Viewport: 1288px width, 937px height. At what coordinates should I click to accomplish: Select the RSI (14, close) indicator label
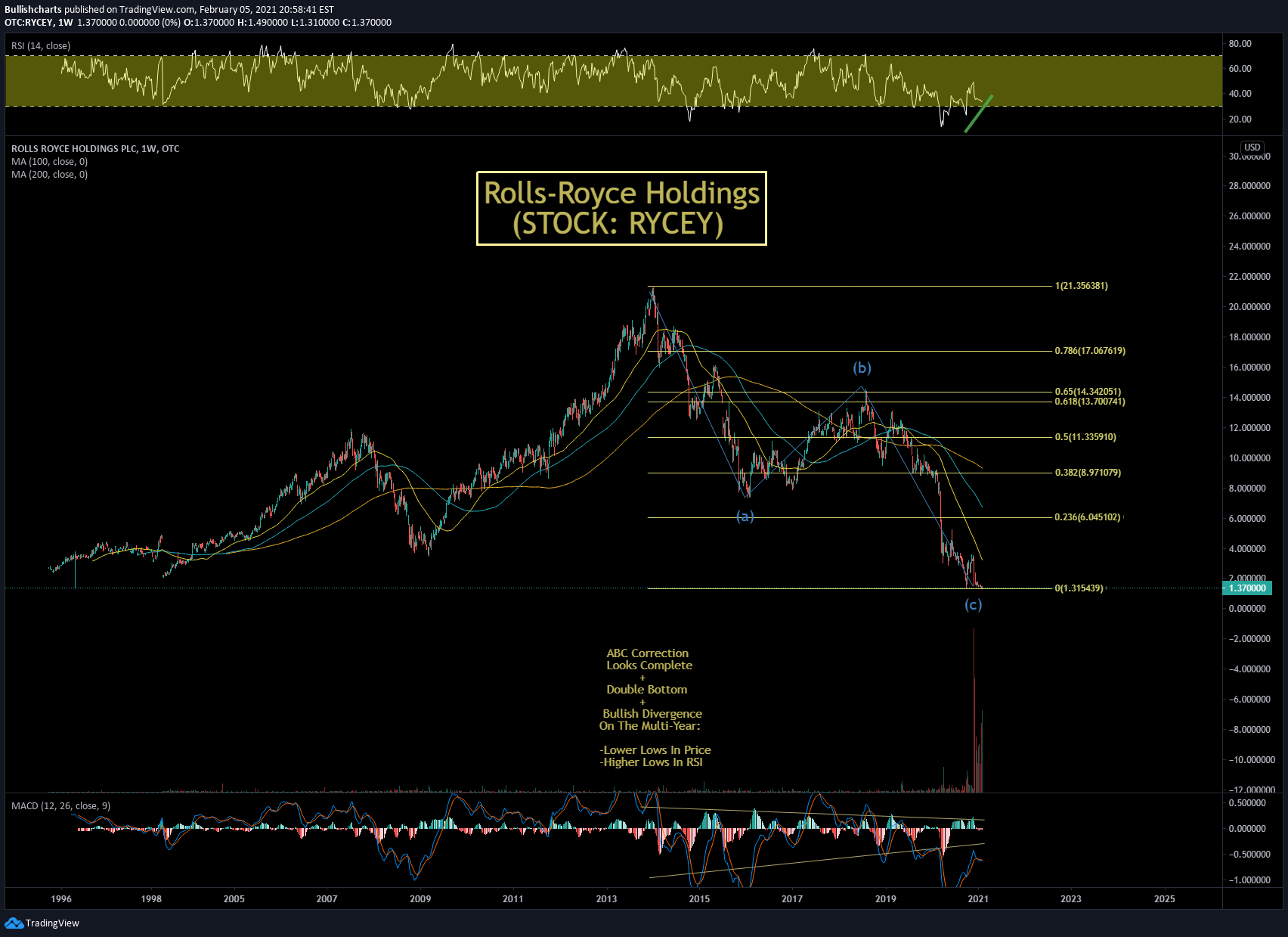pyautogui.click(x=41, y=46)
